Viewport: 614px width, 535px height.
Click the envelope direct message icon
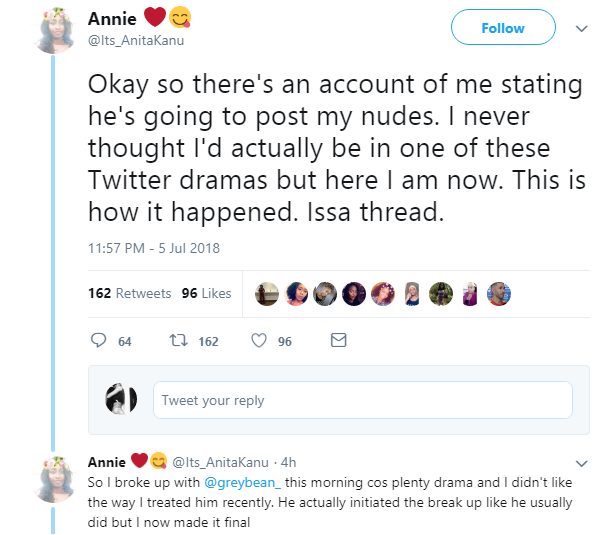point(338,341)
